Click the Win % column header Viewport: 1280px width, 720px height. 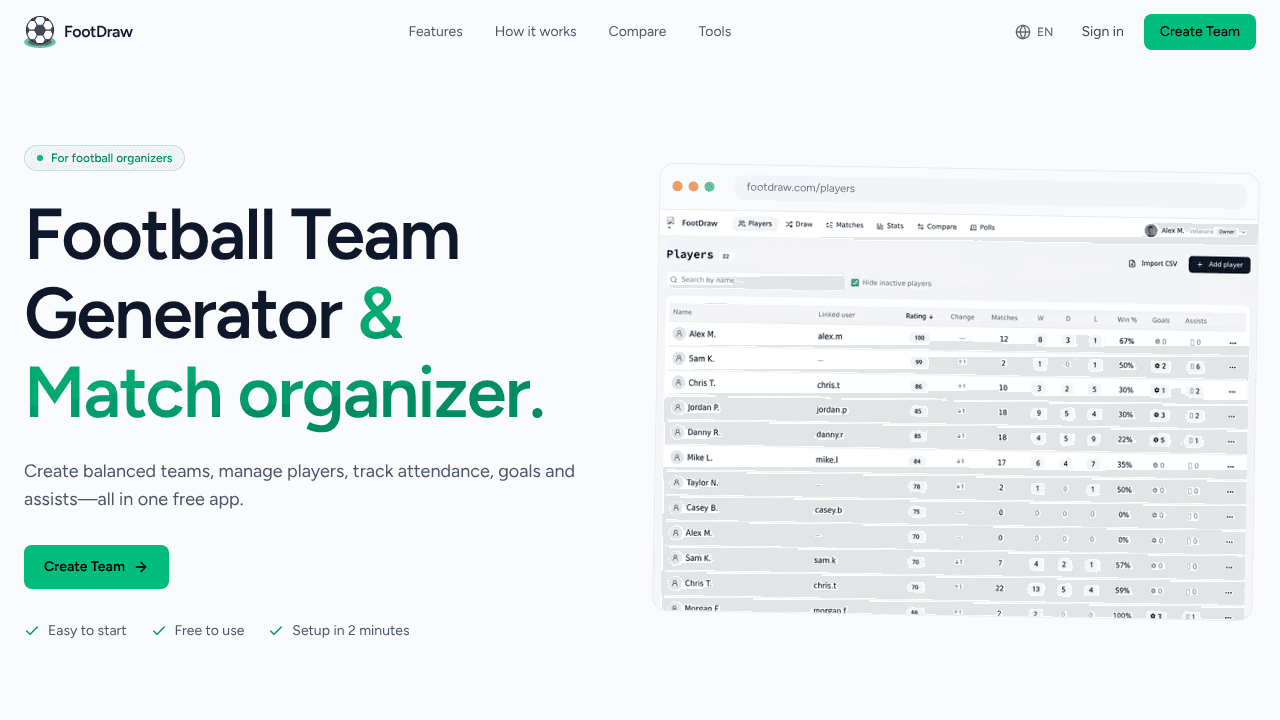click(1127, 320)
